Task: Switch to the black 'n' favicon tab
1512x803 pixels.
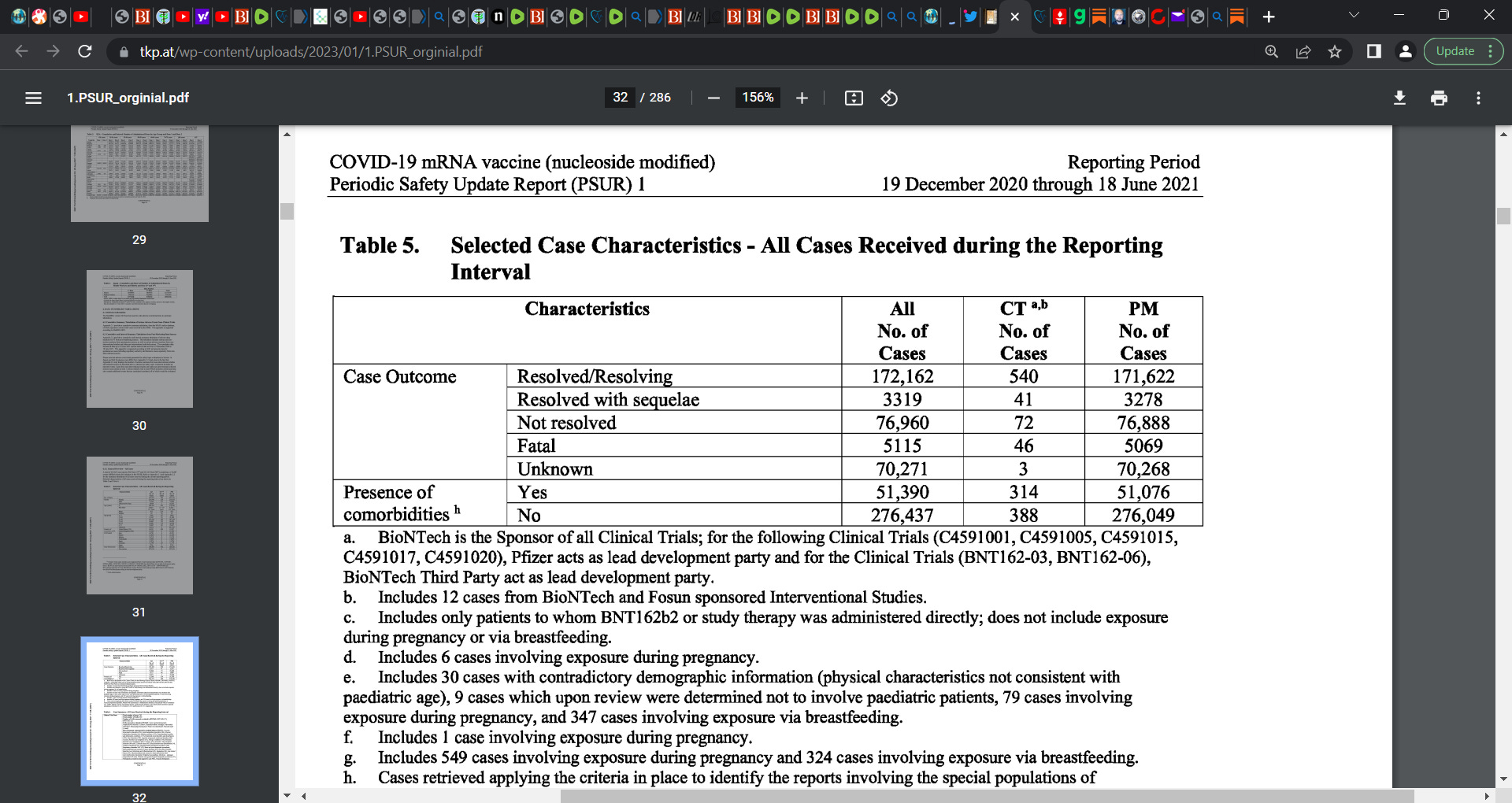Action: click(x=498, y=17)
